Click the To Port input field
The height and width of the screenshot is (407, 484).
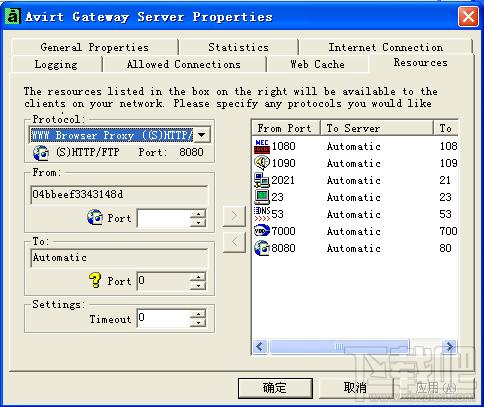click(x=164, y=281)
